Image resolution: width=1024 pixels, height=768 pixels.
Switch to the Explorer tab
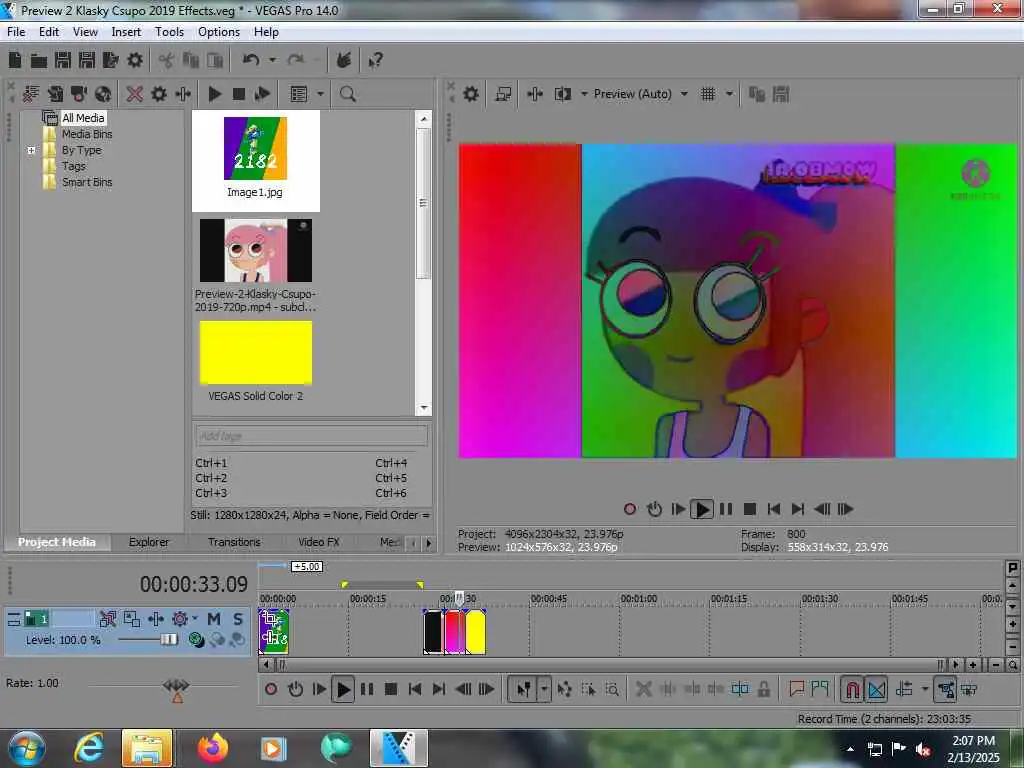coord(148,542)
